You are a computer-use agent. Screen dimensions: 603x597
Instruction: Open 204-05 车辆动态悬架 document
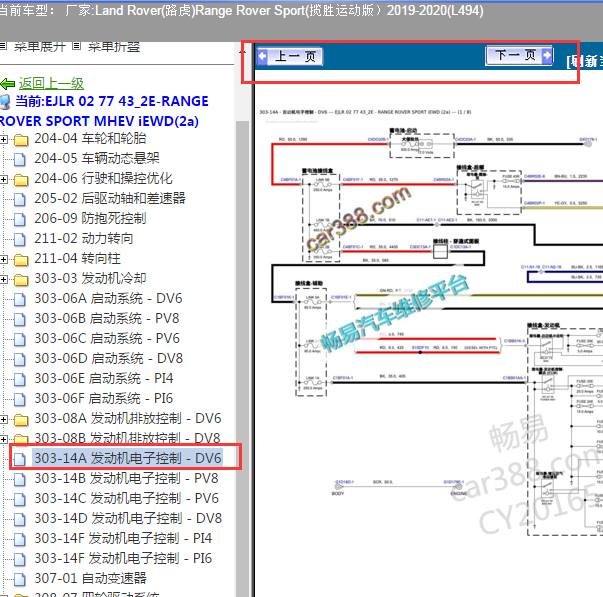(97, 158)
